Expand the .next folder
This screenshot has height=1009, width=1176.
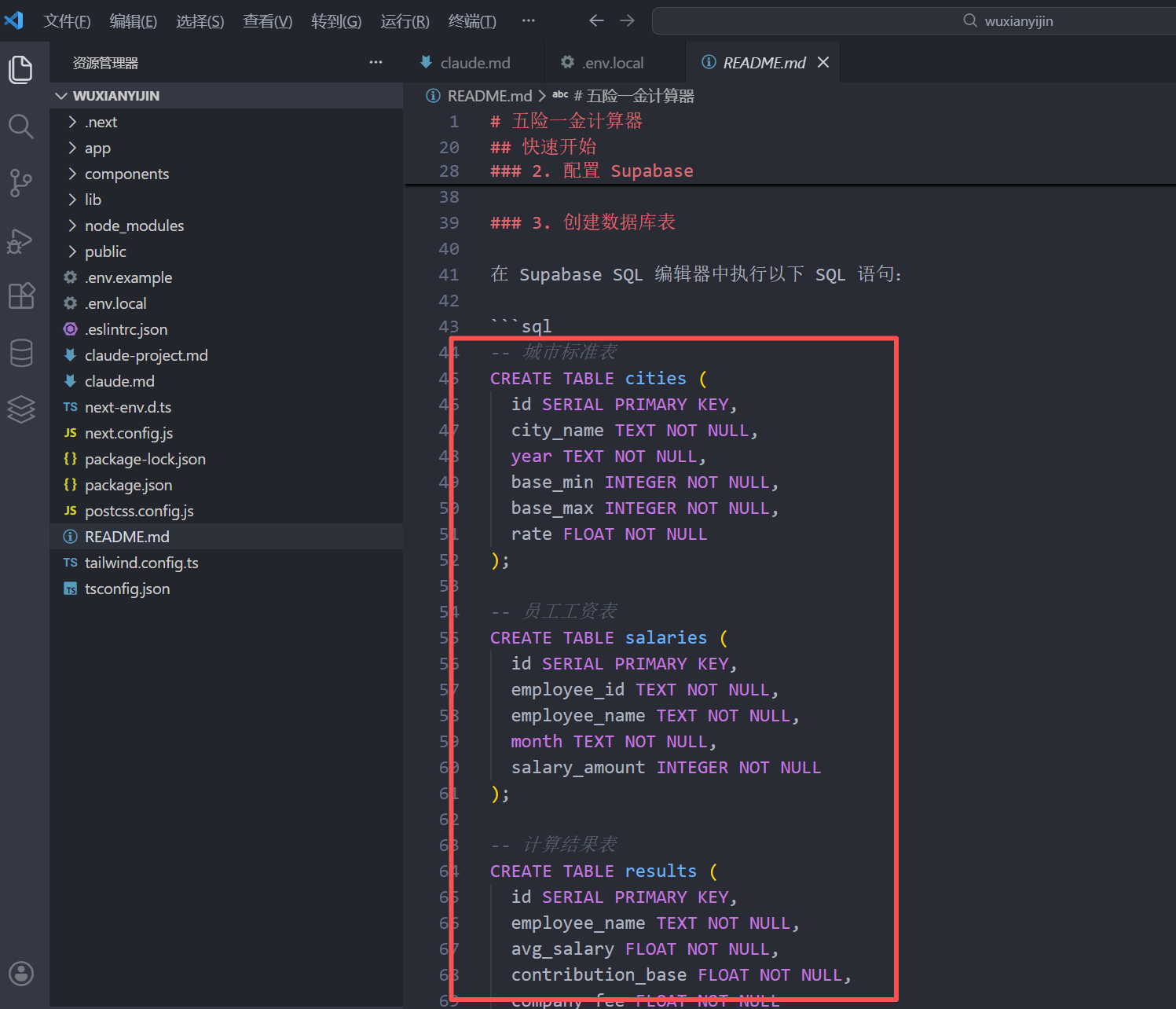click(226, 122)
